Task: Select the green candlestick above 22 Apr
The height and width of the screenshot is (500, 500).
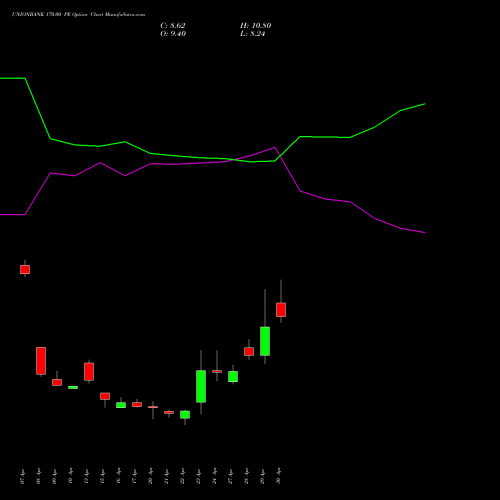Action: (185, 415)
